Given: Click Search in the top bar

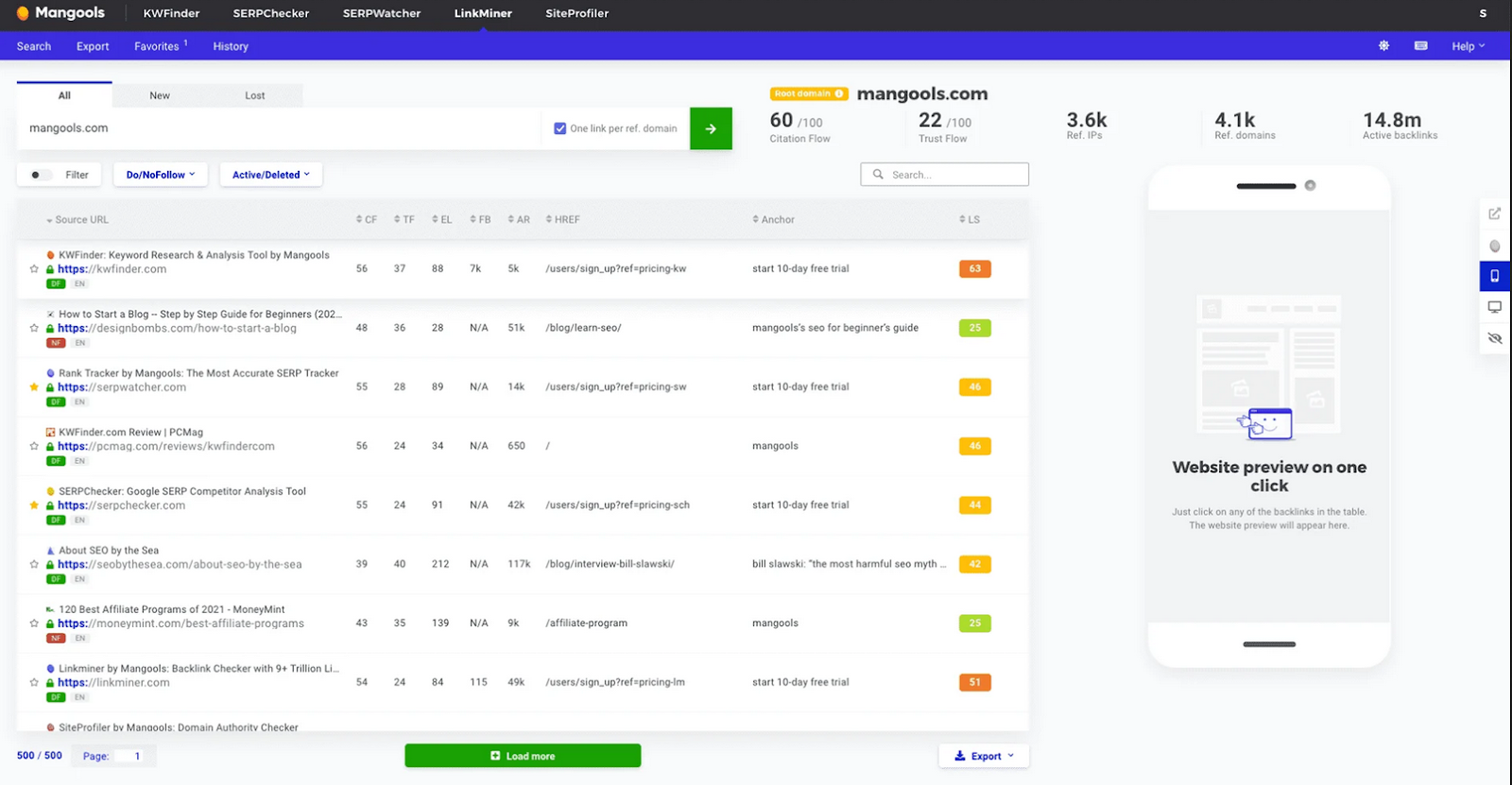Looking at the screenshot, I should [34, 46].
